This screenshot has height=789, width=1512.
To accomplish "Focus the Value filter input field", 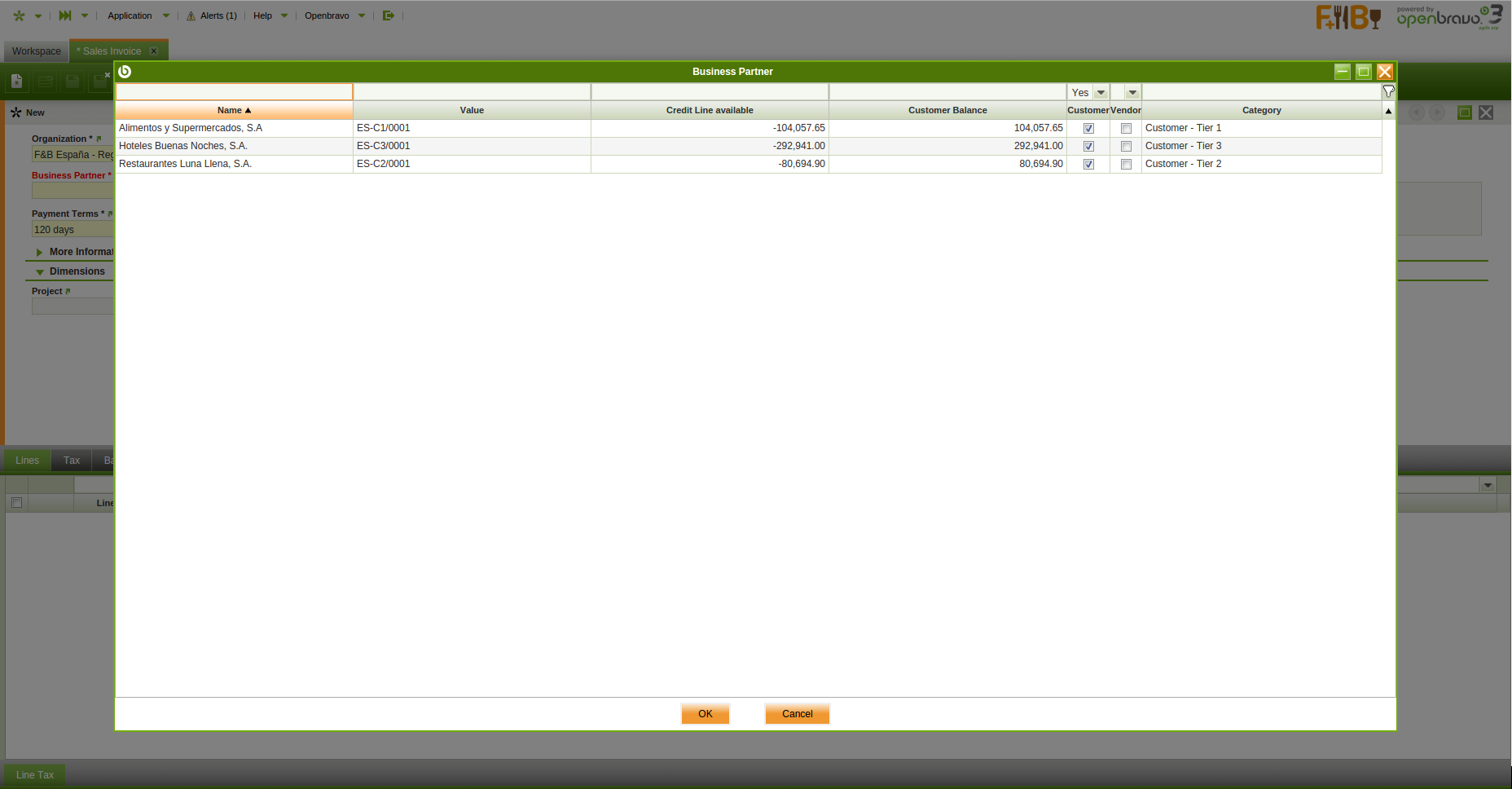I will point(472,92).
